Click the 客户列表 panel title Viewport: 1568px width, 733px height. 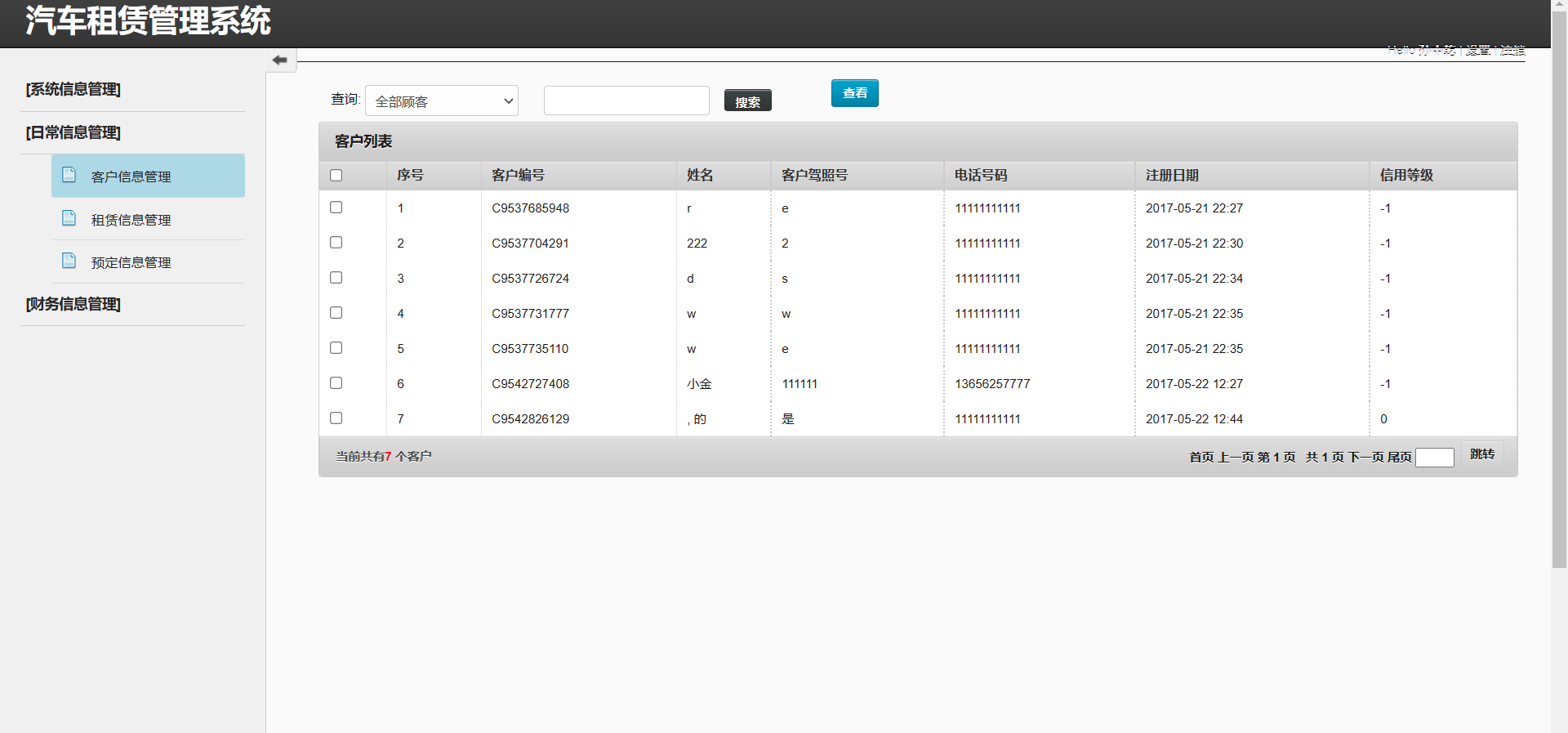[363, 141]
